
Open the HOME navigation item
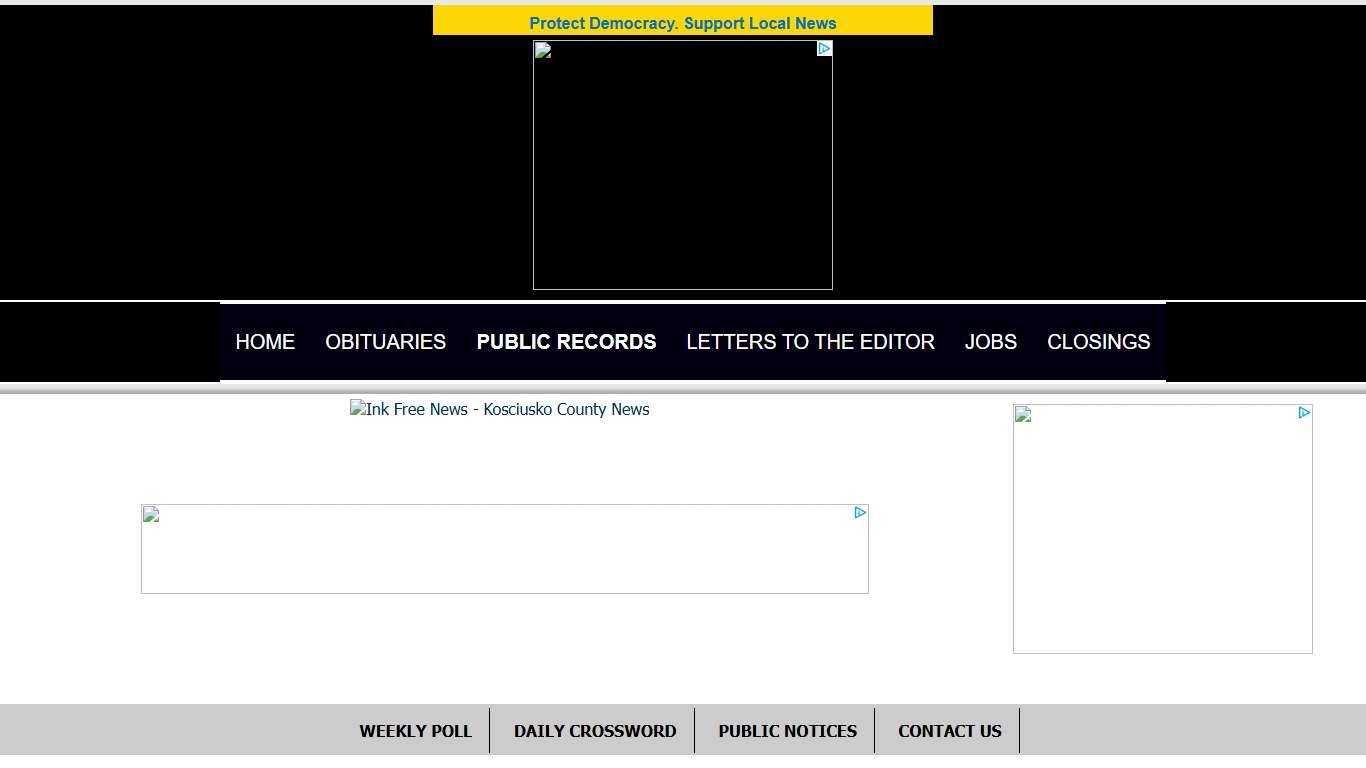click(x=265, y=341)
